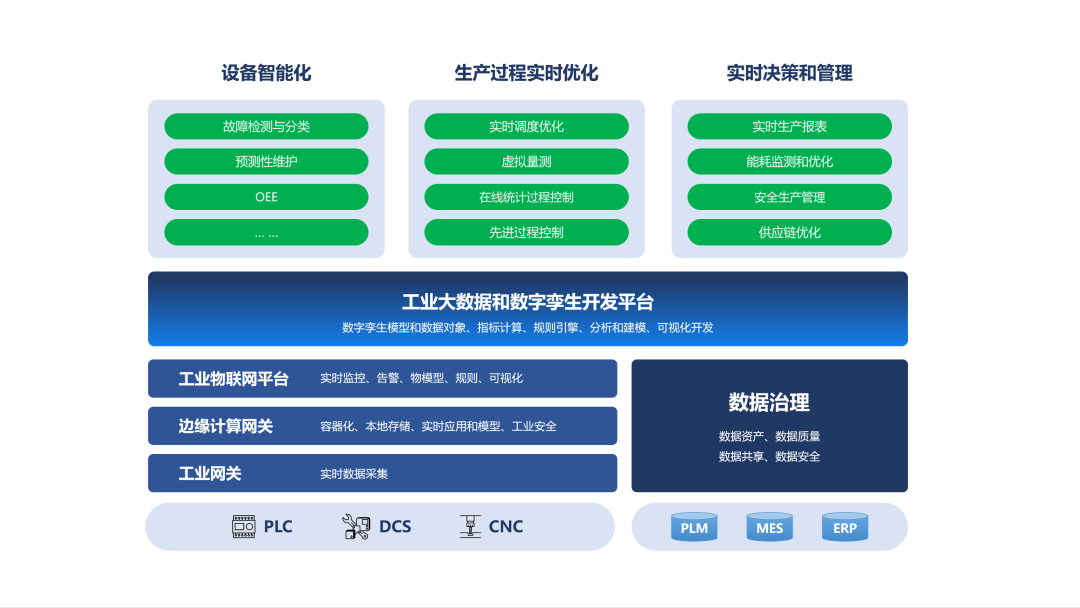Click the 设备智能化 heading
Screen dimensions: 1080x608
(x=267, y=73)
